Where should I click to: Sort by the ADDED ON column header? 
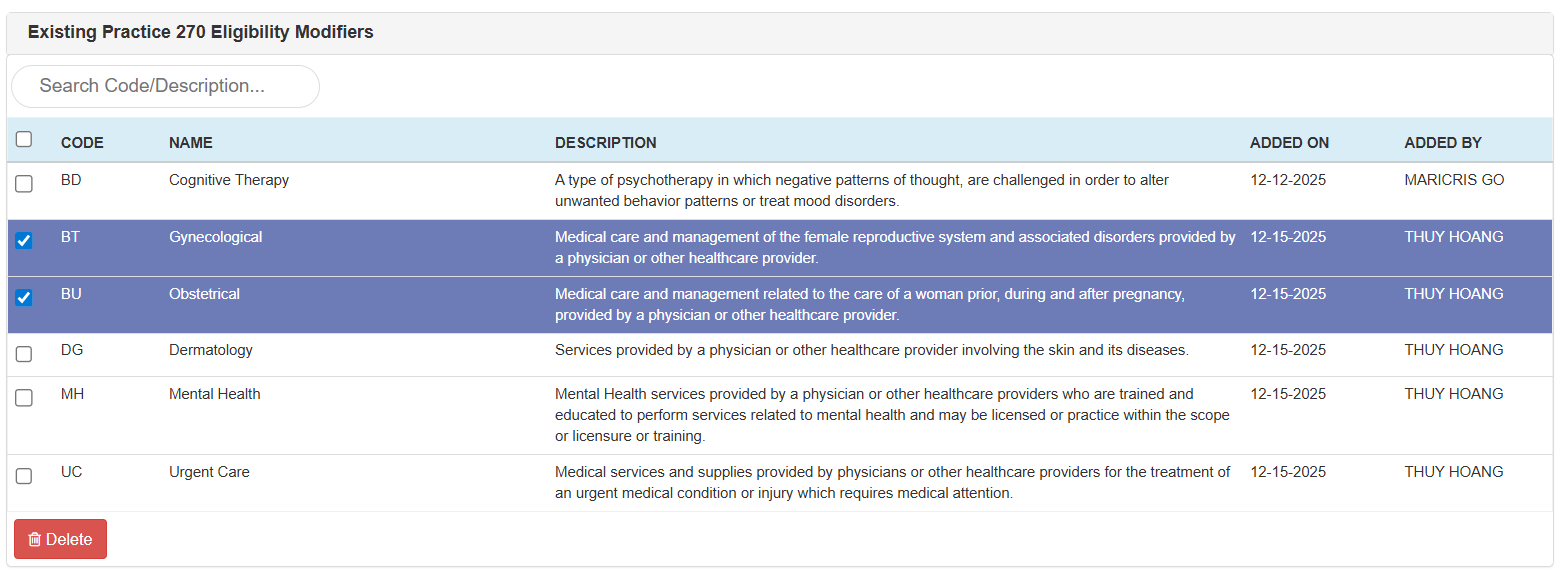coord(1289,143)
